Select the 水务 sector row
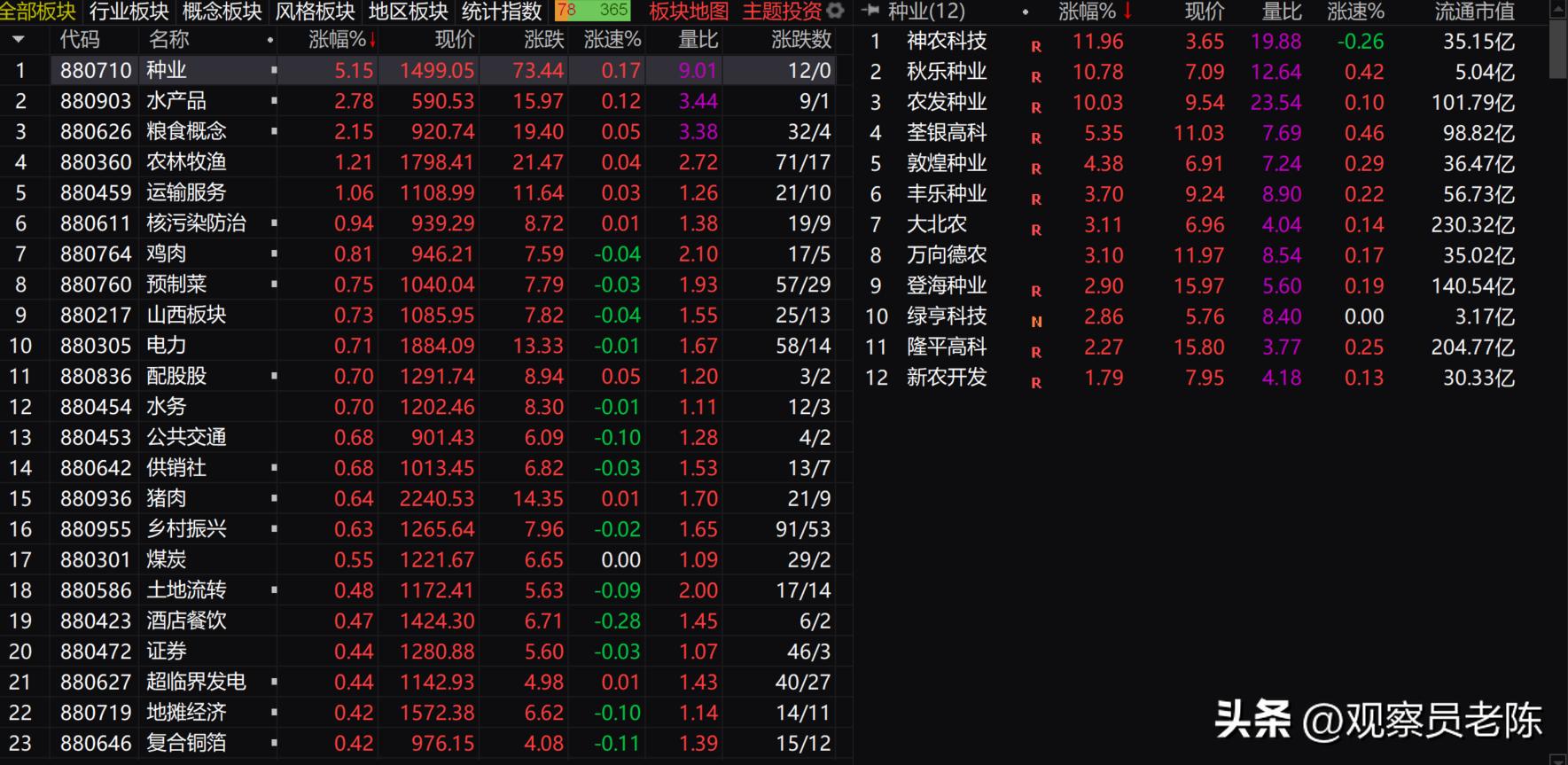This screenshot has width=1568, height=765. pos(425,407)
